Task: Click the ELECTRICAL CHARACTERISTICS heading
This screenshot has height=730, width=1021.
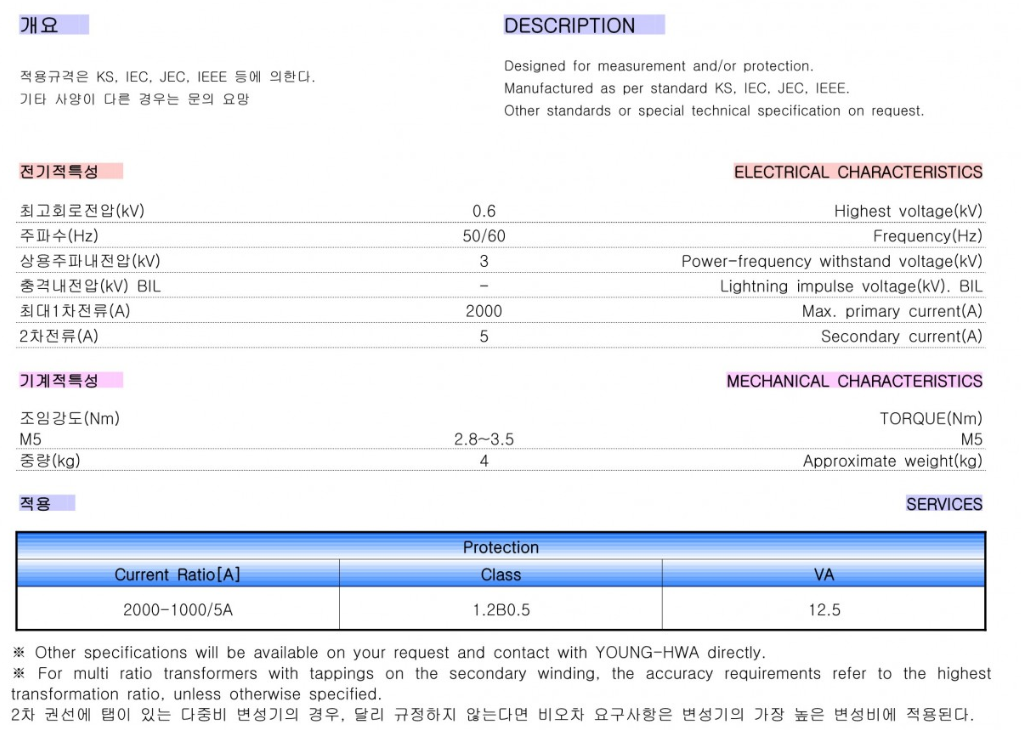Action: coord(858,172)
